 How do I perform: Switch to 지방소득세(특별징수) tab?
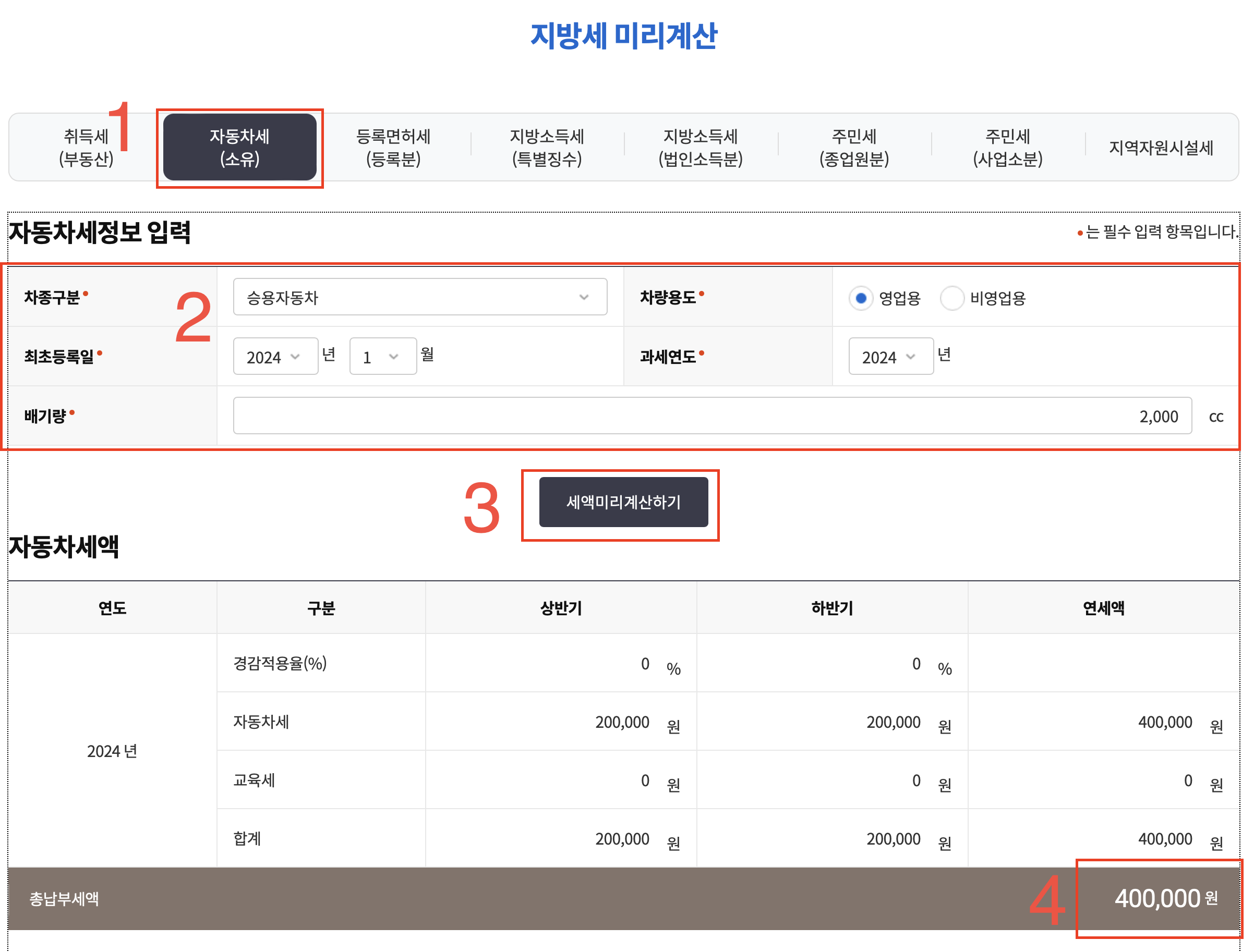click(x=547, y=148)
